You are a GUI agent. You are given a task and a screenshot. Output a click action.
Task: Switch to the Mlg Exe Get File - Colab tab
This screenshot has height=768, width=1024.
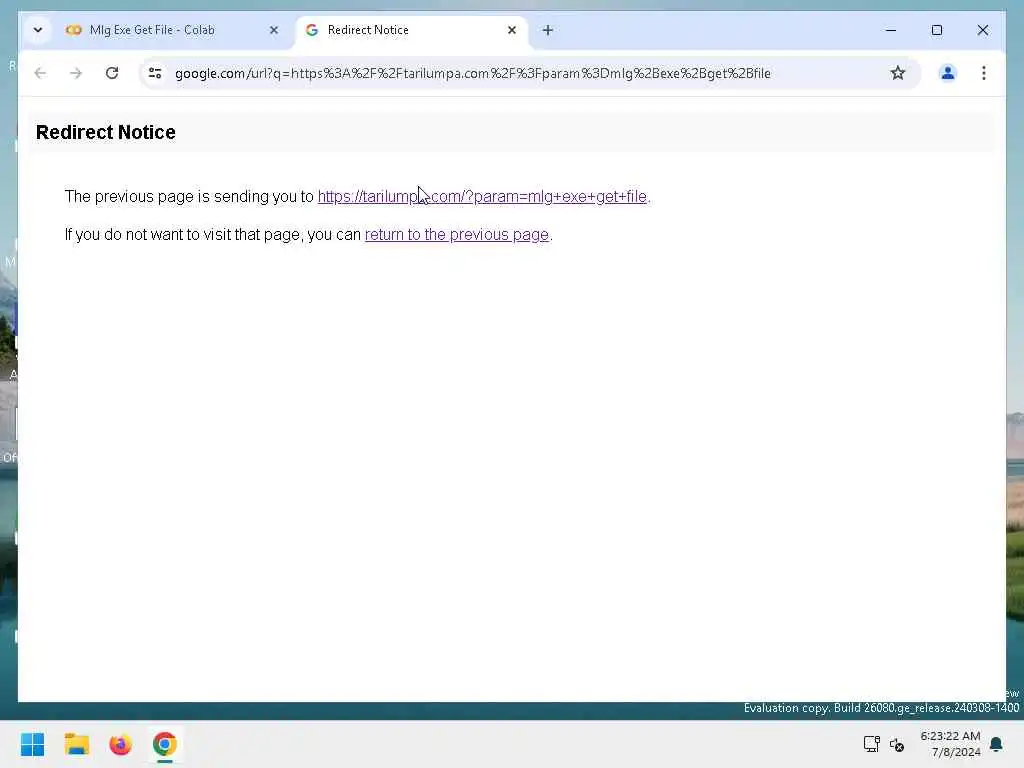click(x=172, y=30)
